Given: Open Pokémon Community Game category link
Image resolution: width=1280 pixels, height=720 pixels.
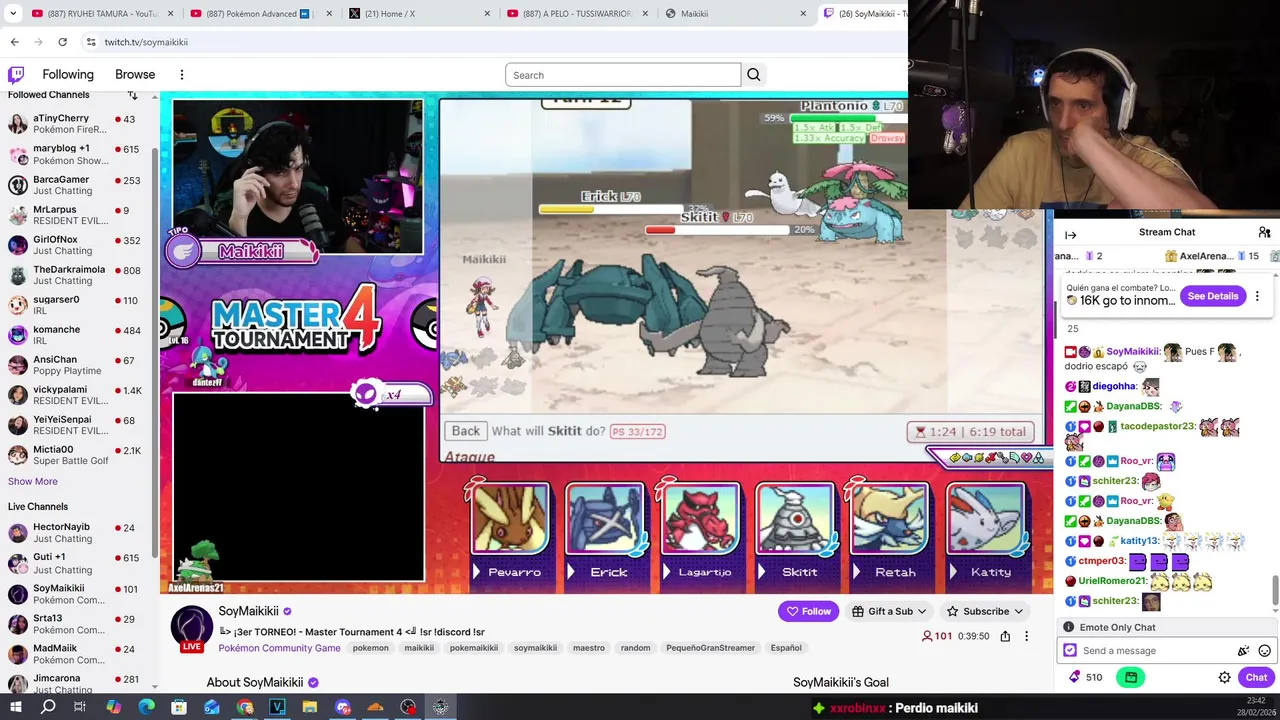Looking at the screenshot, I should 279,648.
